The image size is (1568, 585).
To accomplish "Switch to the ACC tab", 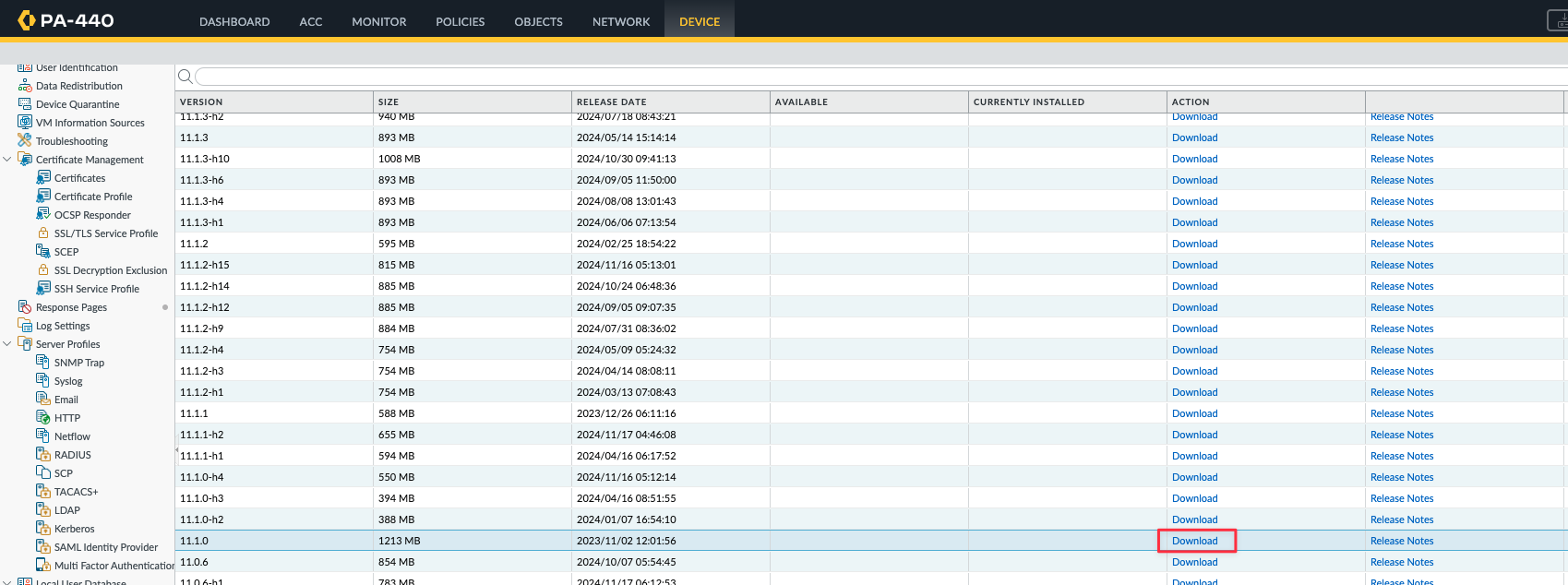I will pos(311,21).
